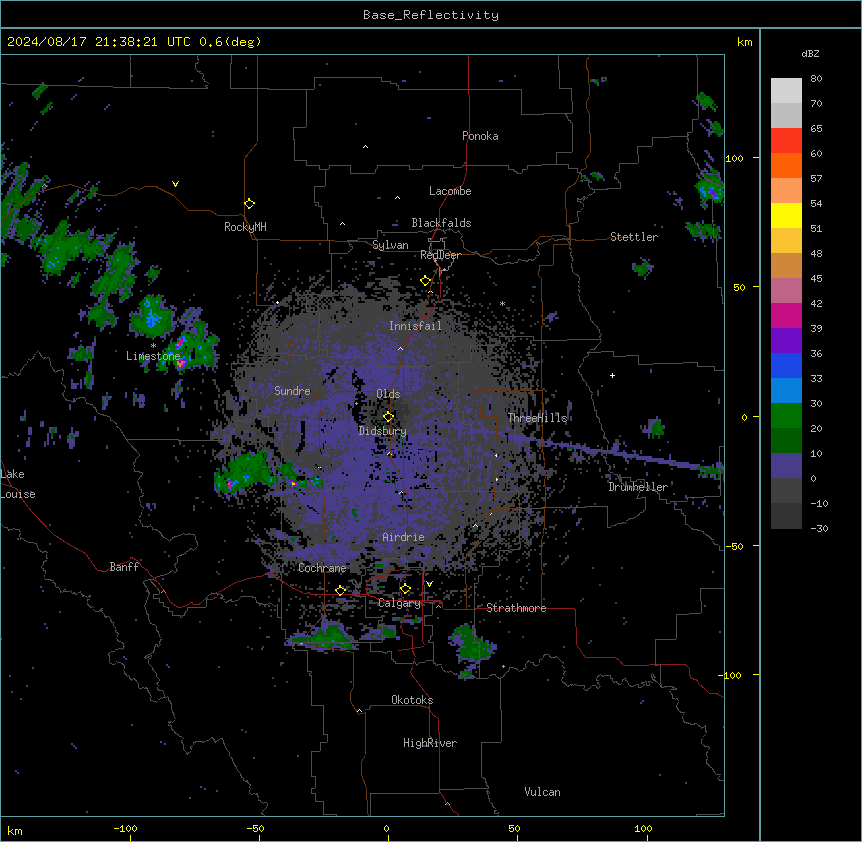Screen dimensions: 862x842
Task: Click the dBZ legend heading
Action: coord(810,53)
